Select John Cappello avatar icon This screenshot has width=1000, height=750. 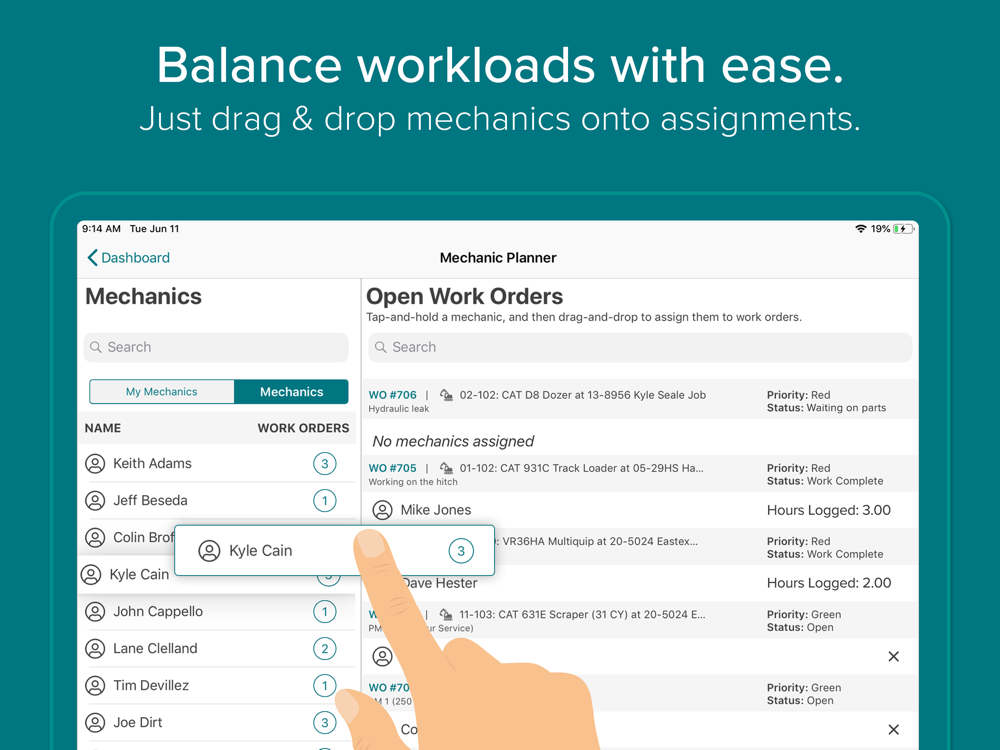(x=95, y=612)
